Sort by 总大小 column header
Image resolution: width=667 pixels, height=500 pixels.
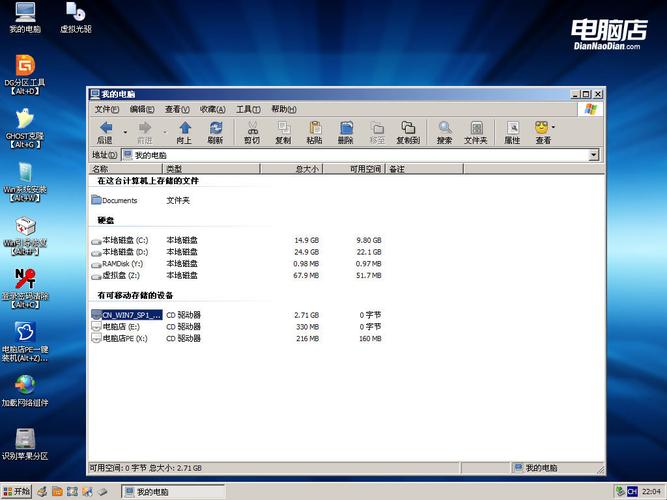click(292, 169)
